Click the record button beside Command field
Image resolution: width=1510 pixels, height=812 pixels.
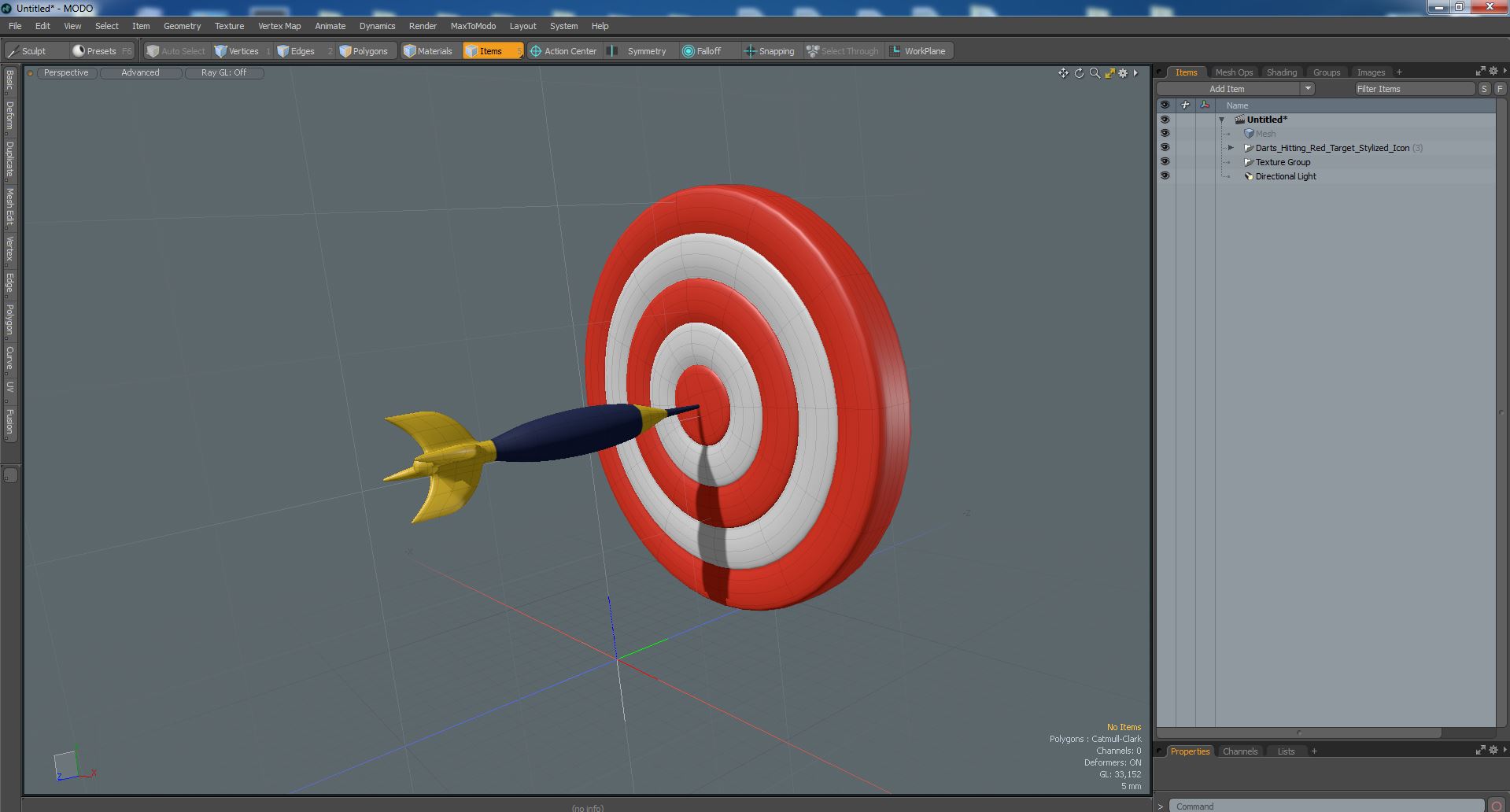(1497, 806)
